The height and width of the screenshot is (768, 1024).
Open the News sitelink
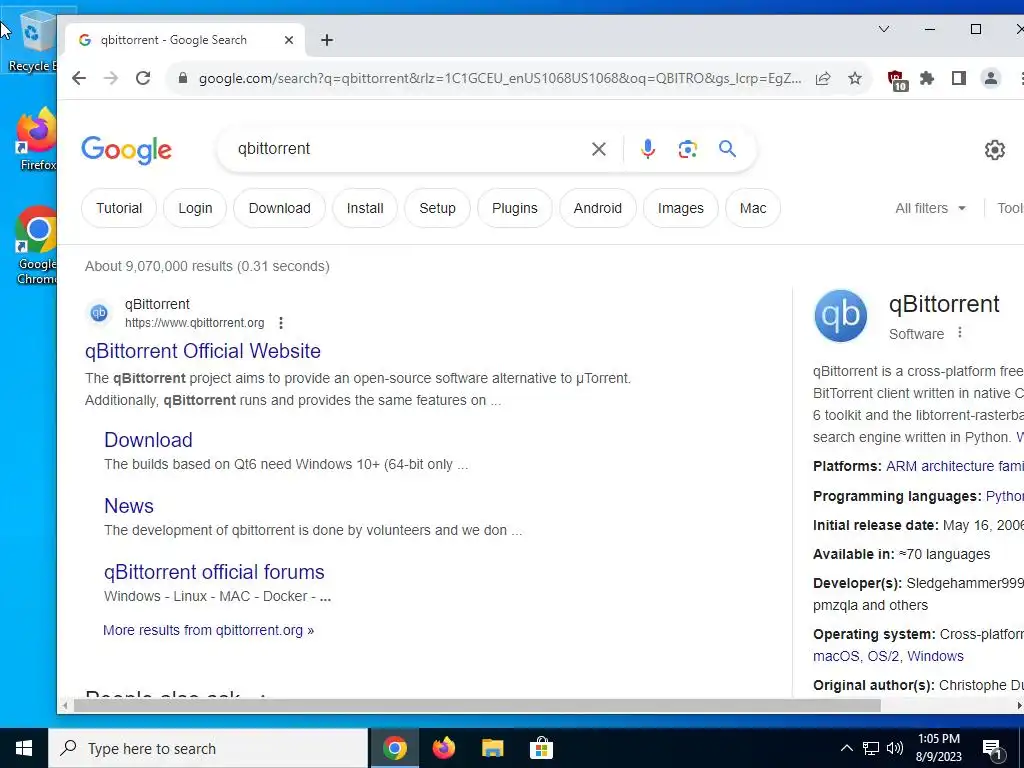(x=129, y=506)
